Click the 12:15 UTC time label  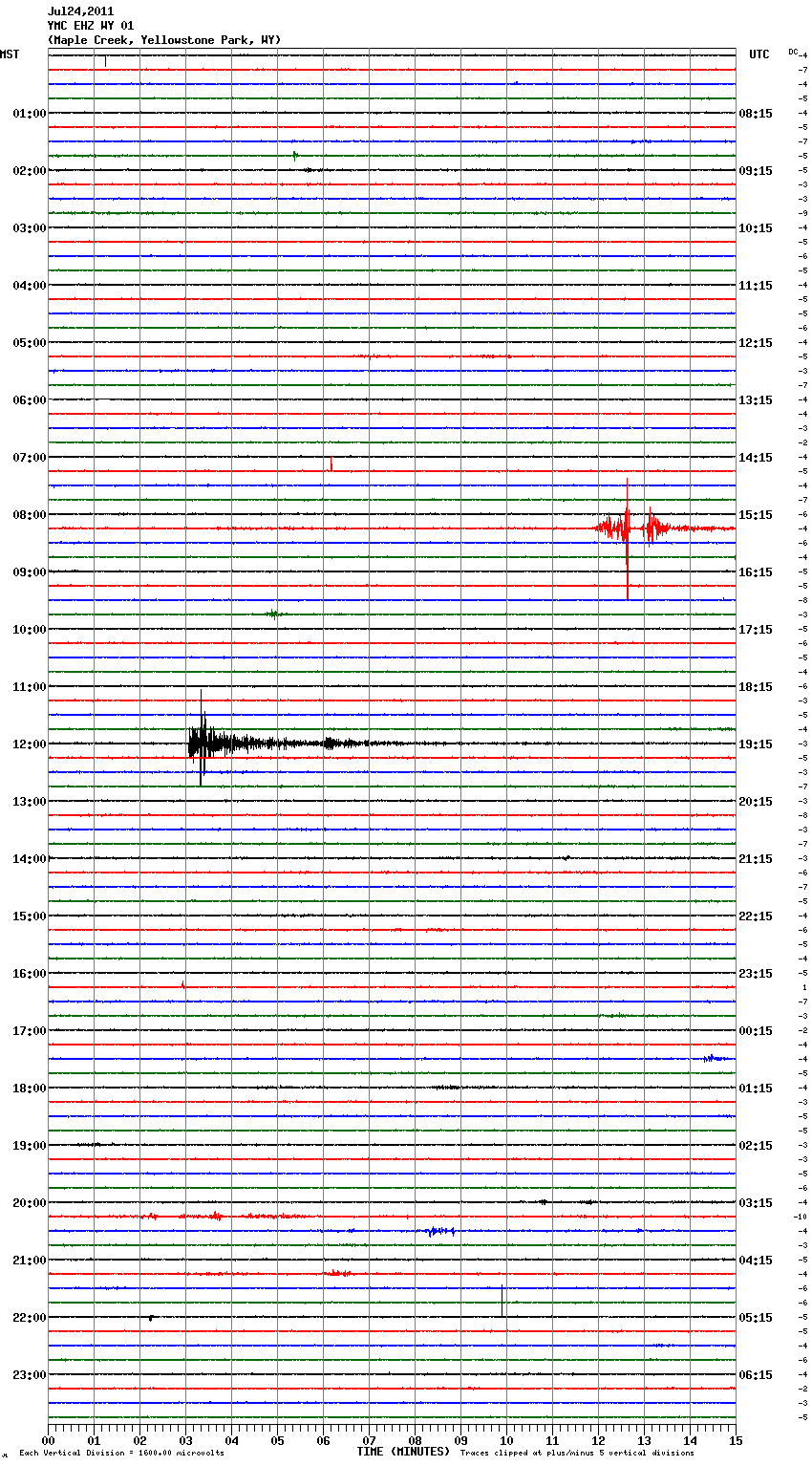(756, 343)
